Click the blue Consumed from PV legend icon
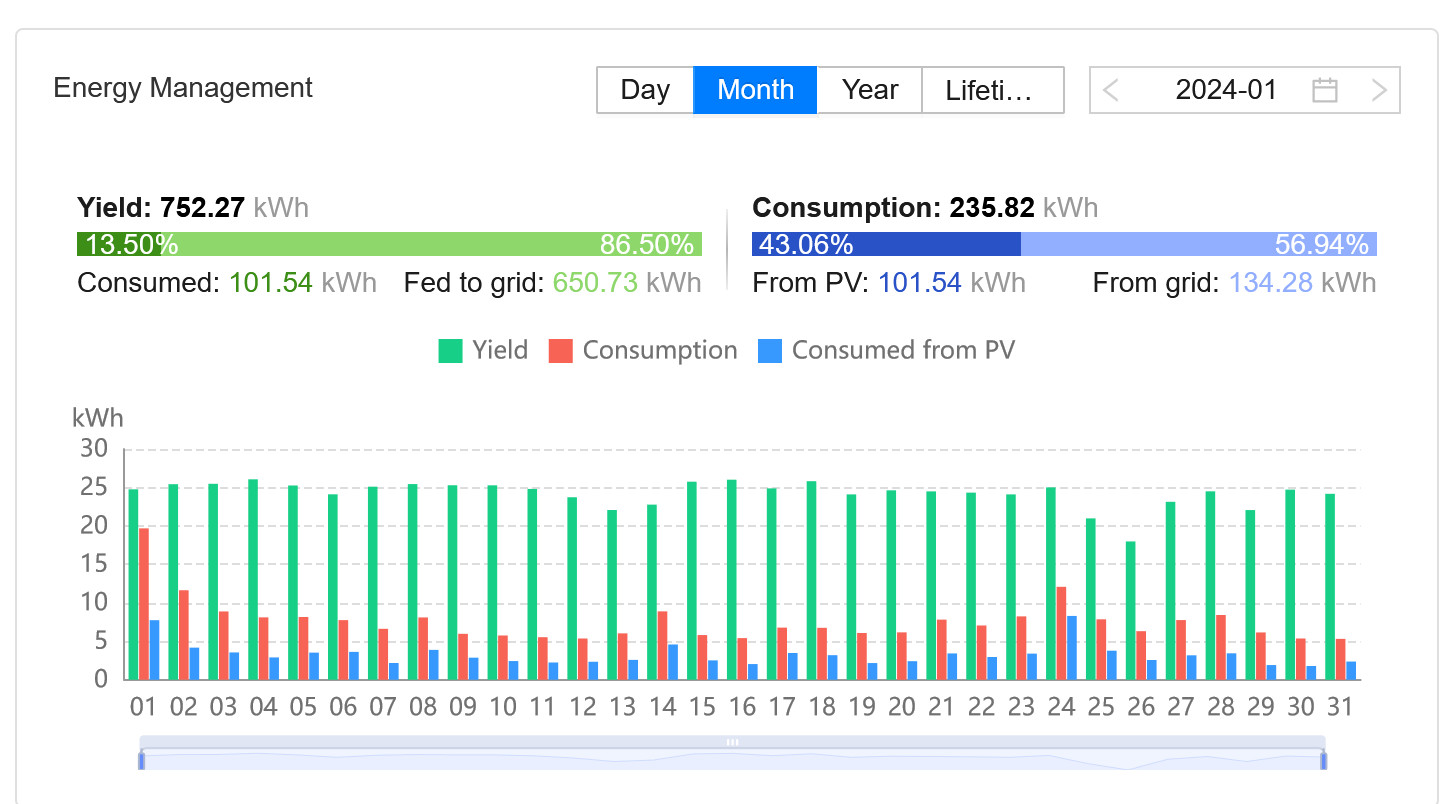1455x804 pixels. click(770, 351)
